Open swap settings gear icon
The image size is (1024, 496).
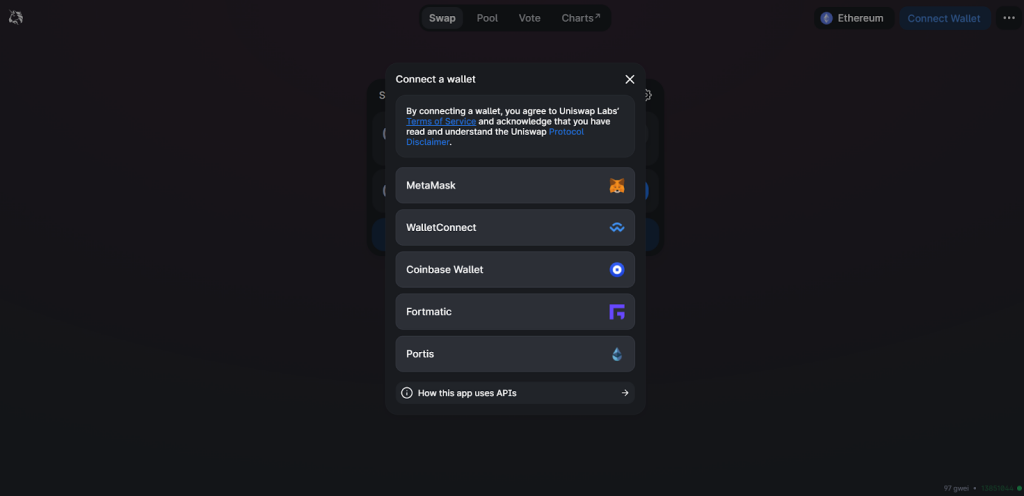coord(647,95)
